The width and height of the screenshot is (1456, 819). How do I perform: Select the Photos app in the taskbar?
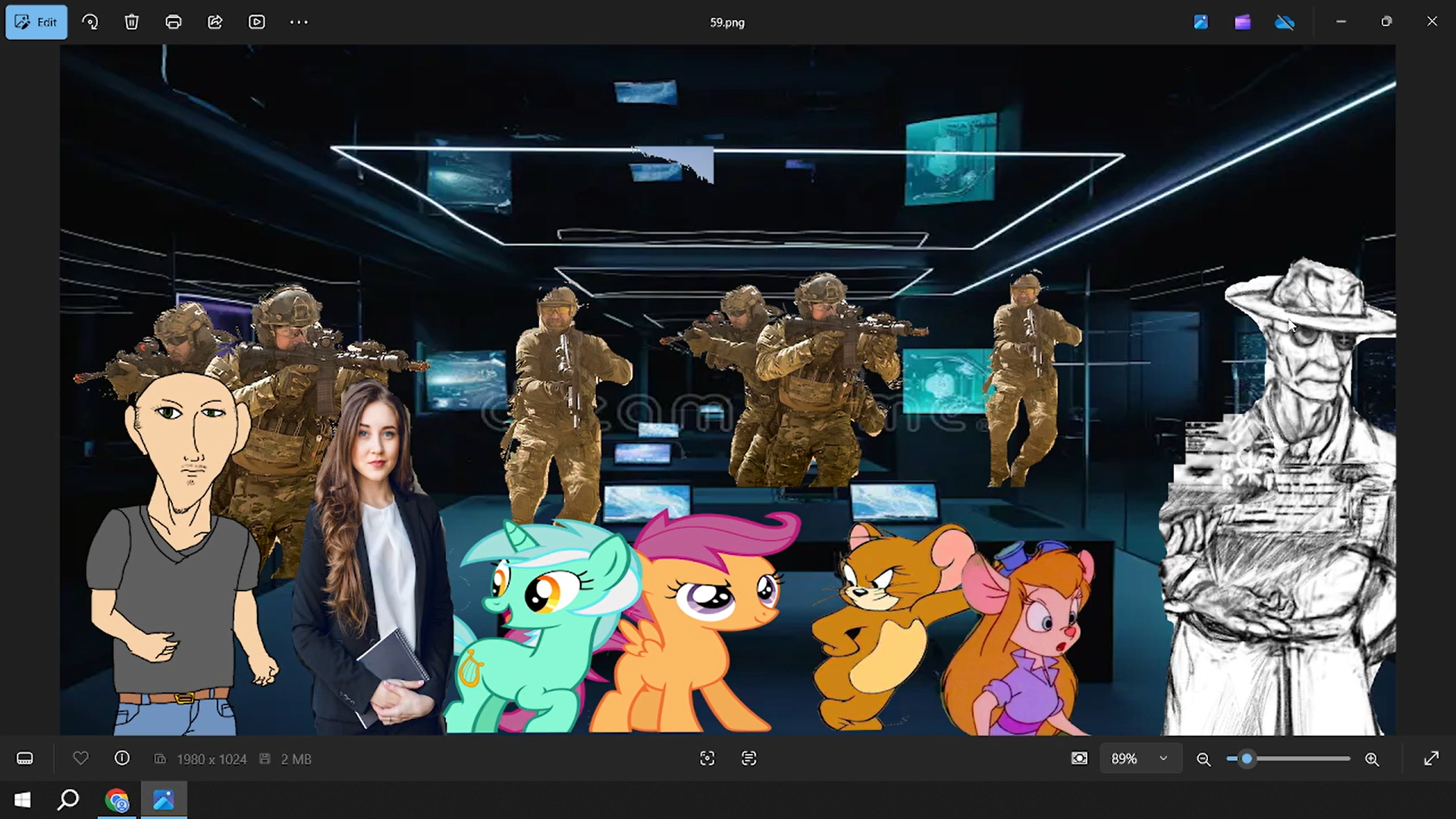[x=164, y=800]
